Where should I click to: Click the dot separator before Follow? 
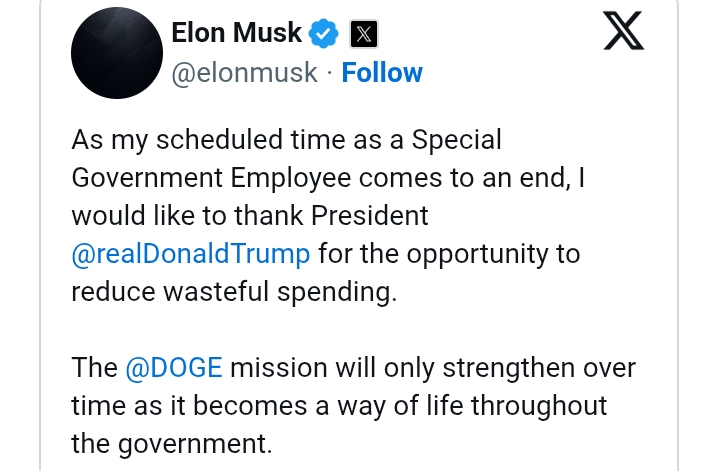(x=331, y=73)
